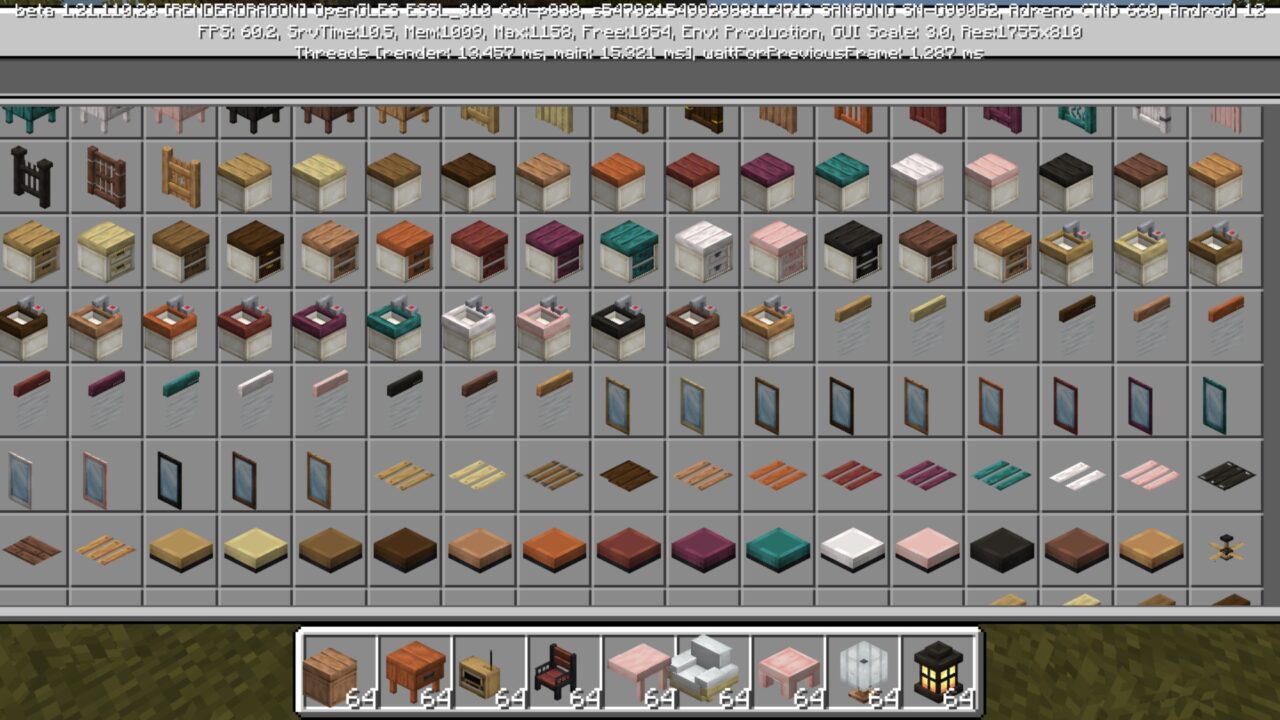Select the black kitchen sink block

point(618,327)
